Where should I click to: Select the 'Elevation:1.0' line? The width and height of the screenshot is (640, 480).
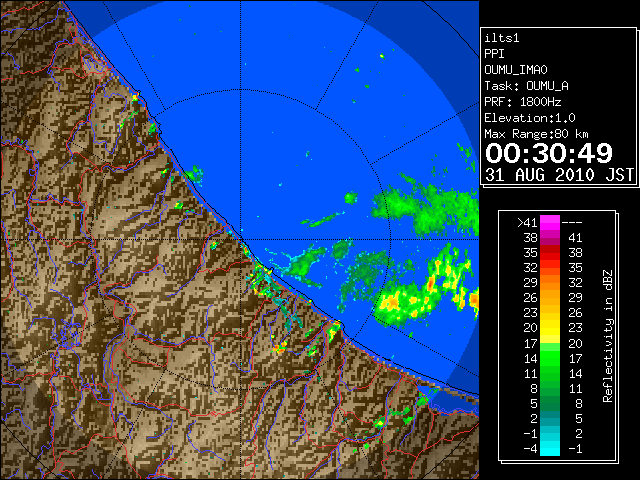(530, 118)
